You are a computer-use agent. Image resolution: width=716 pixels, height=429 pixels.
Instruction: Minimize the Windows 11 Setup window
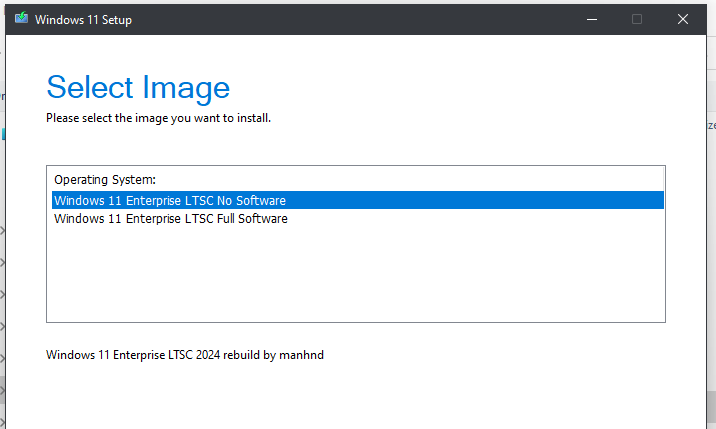[592, 19]
